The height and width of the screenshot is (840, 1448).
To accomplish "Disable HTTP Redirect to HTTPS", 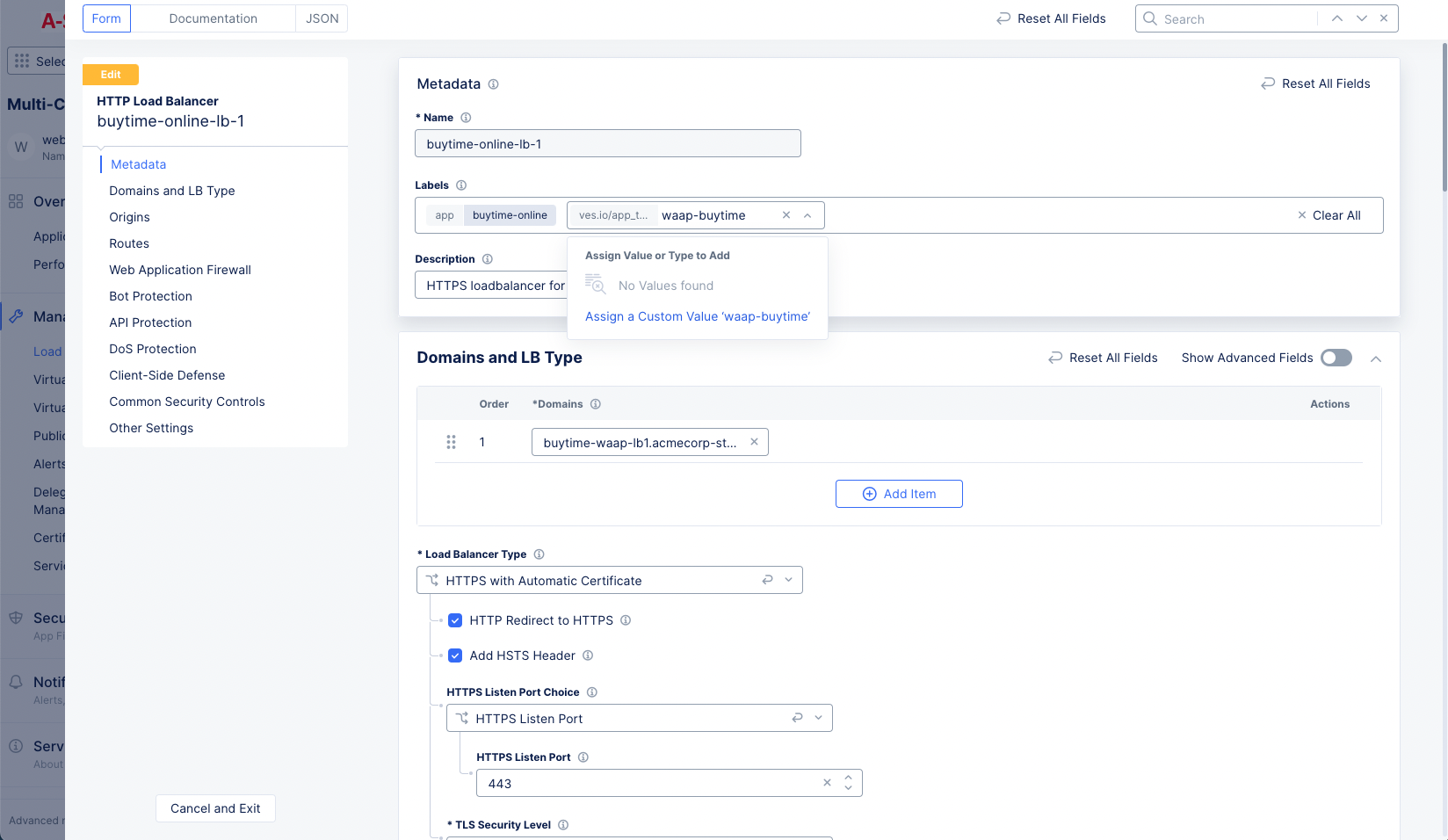I will point(455,620).
